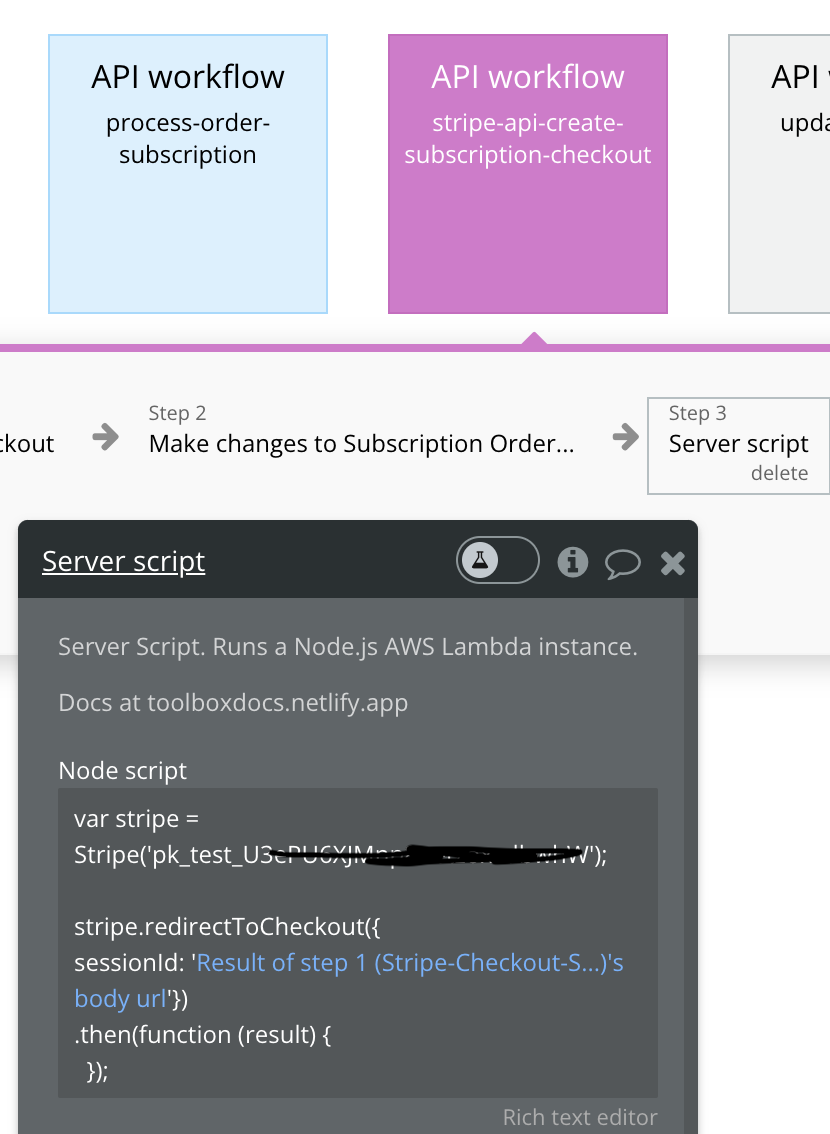Open the Rich text editor

tap(580, 1117)
